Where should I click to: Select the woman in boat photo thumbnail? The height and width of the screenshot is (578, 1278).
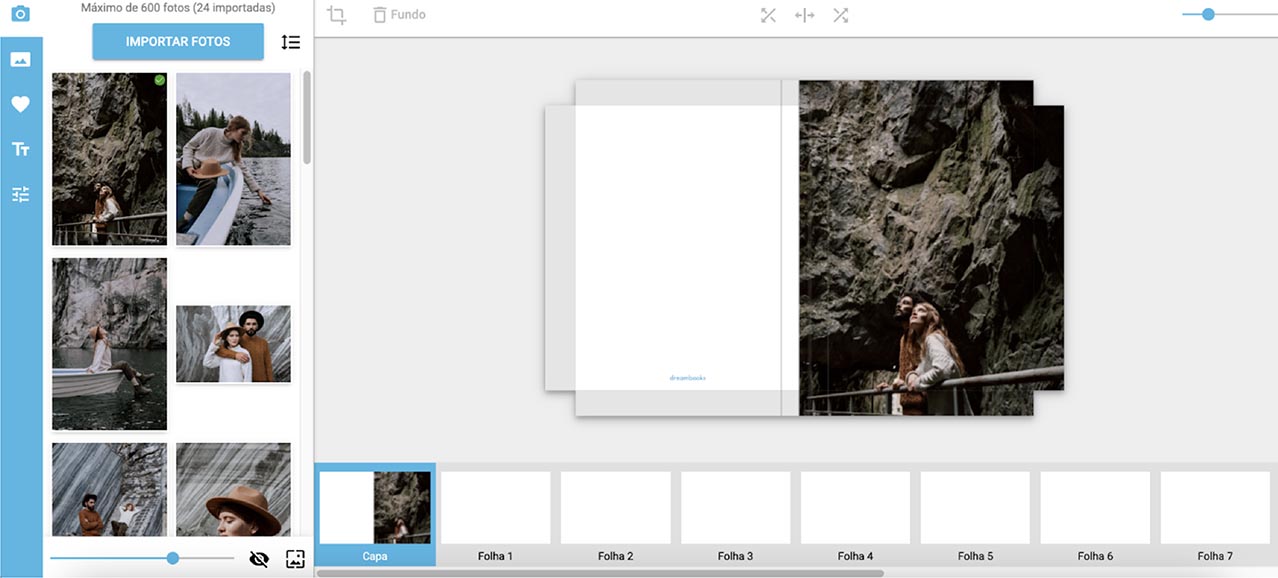[110, 343]
